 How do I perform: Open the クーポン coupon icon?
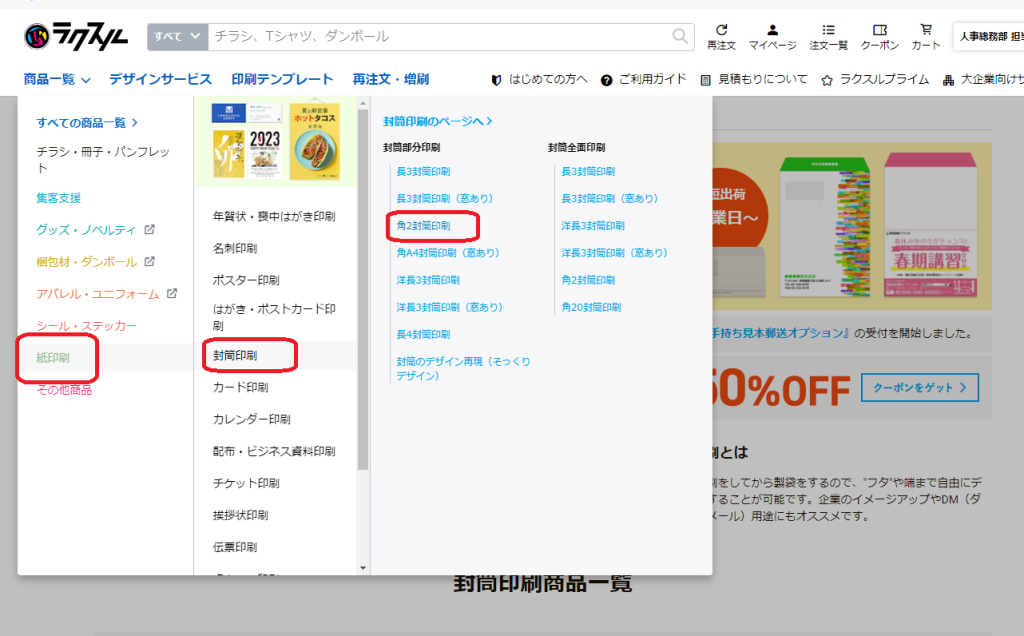click(880, 36)
